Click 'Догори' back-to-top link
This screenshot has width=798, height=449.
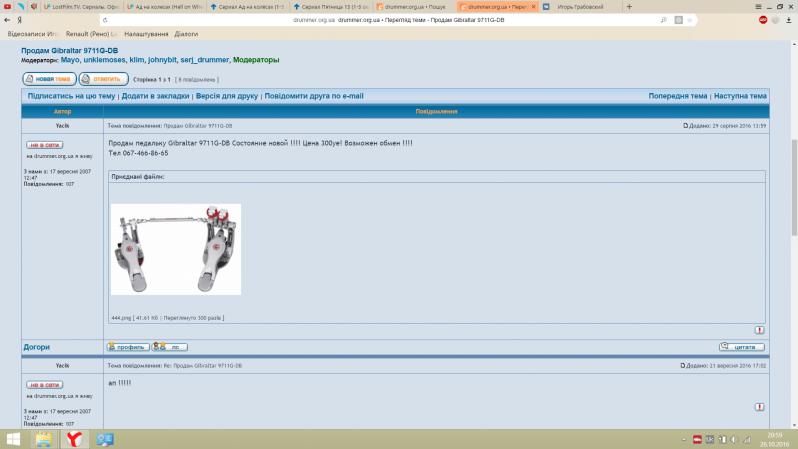point(37,347)
